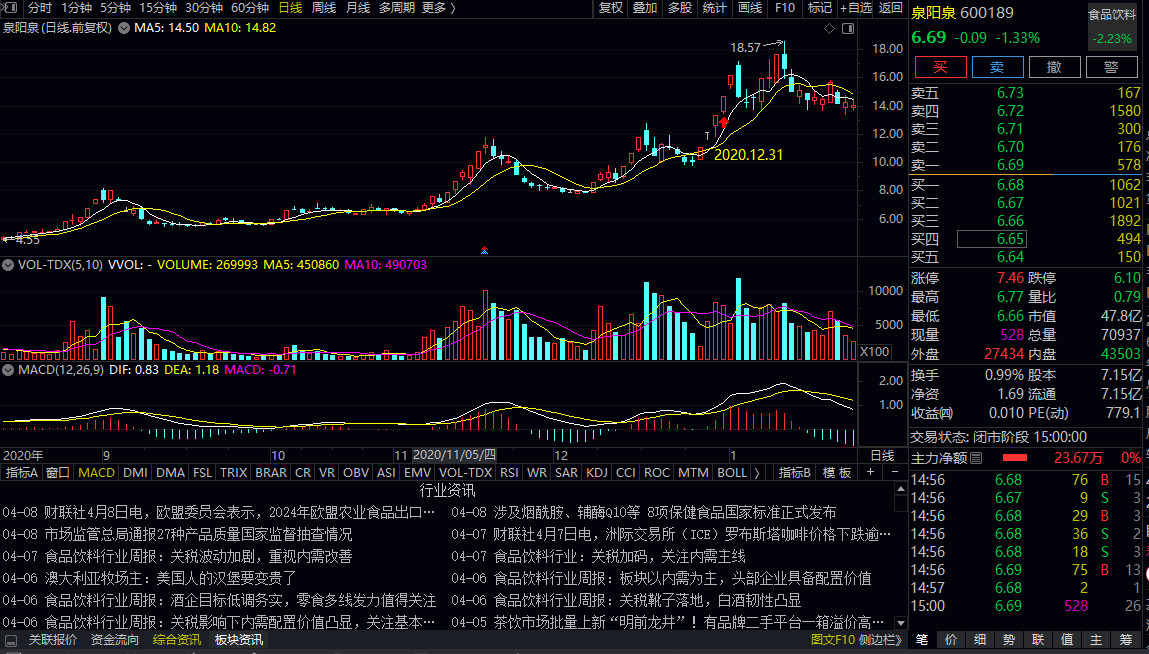Screen dimensions: 1149x654
Task: Toggle the side panel icon above chart
Action: (x=848, y=29)
